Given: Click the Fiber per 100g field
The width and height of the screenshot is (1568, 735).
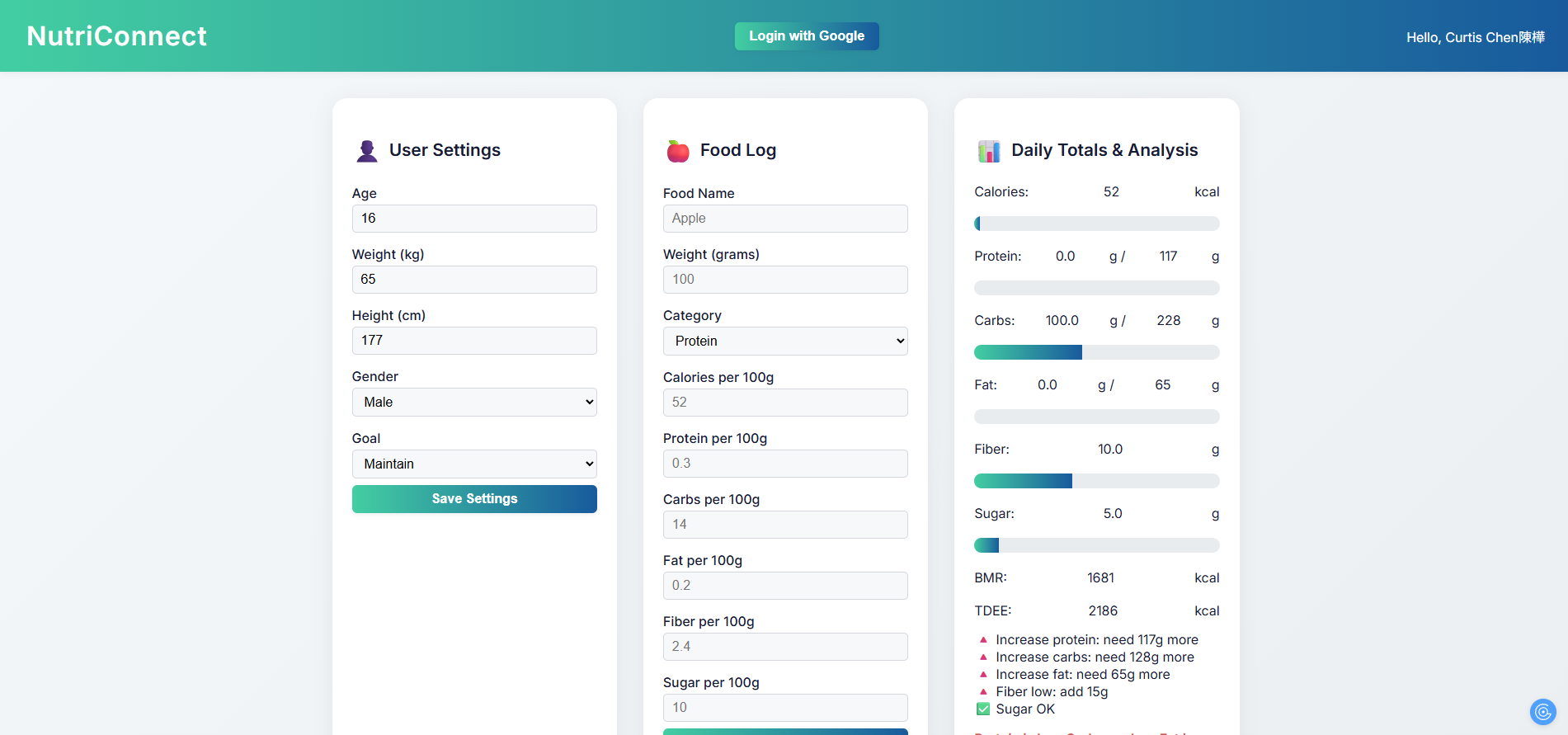Looking at the screenshot, I should [785, 647].
